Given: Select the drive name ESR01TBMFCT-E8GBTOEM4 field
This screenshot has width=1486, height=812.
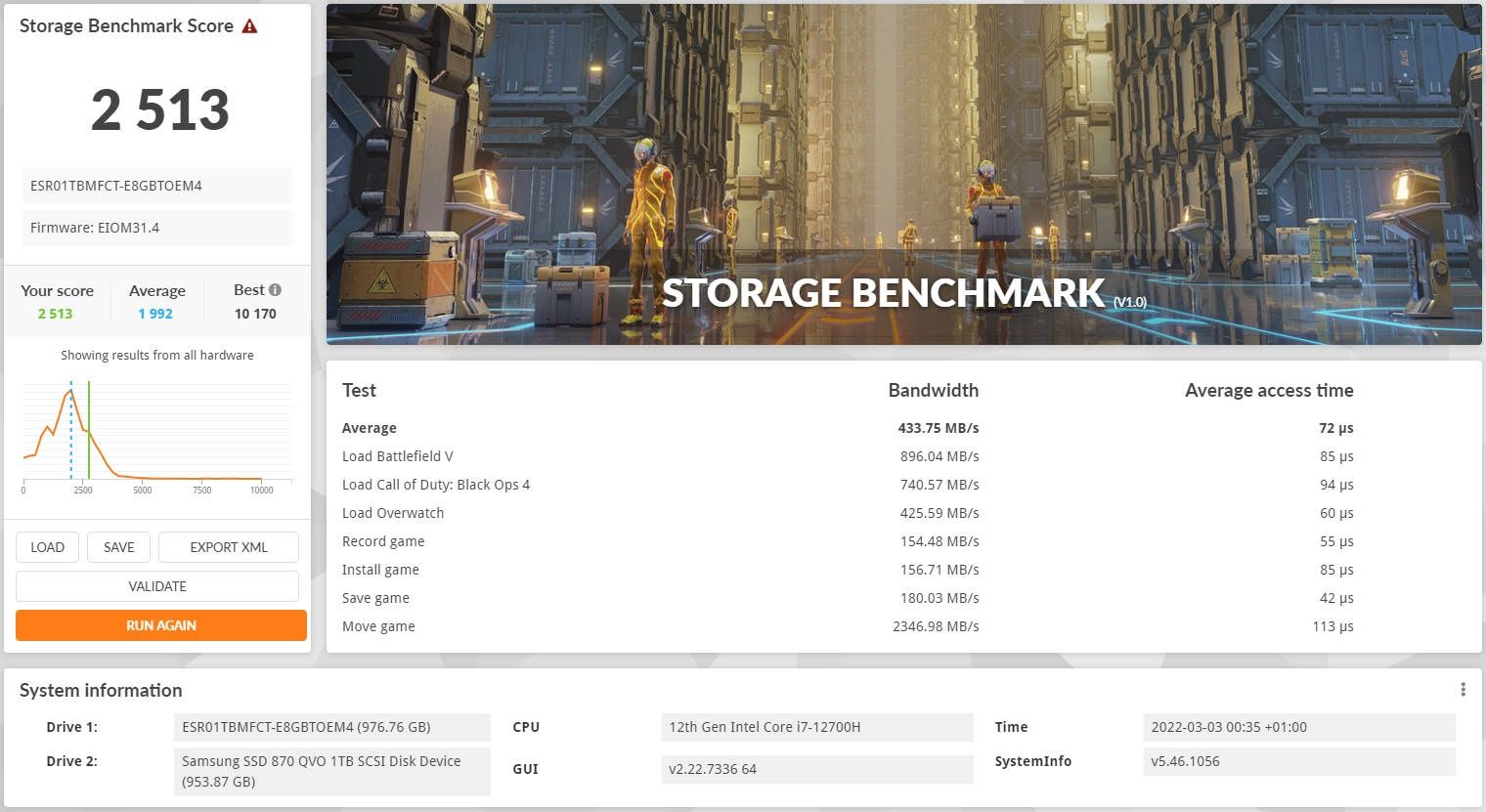Looking at the screenshot, I should pos(157,186).
